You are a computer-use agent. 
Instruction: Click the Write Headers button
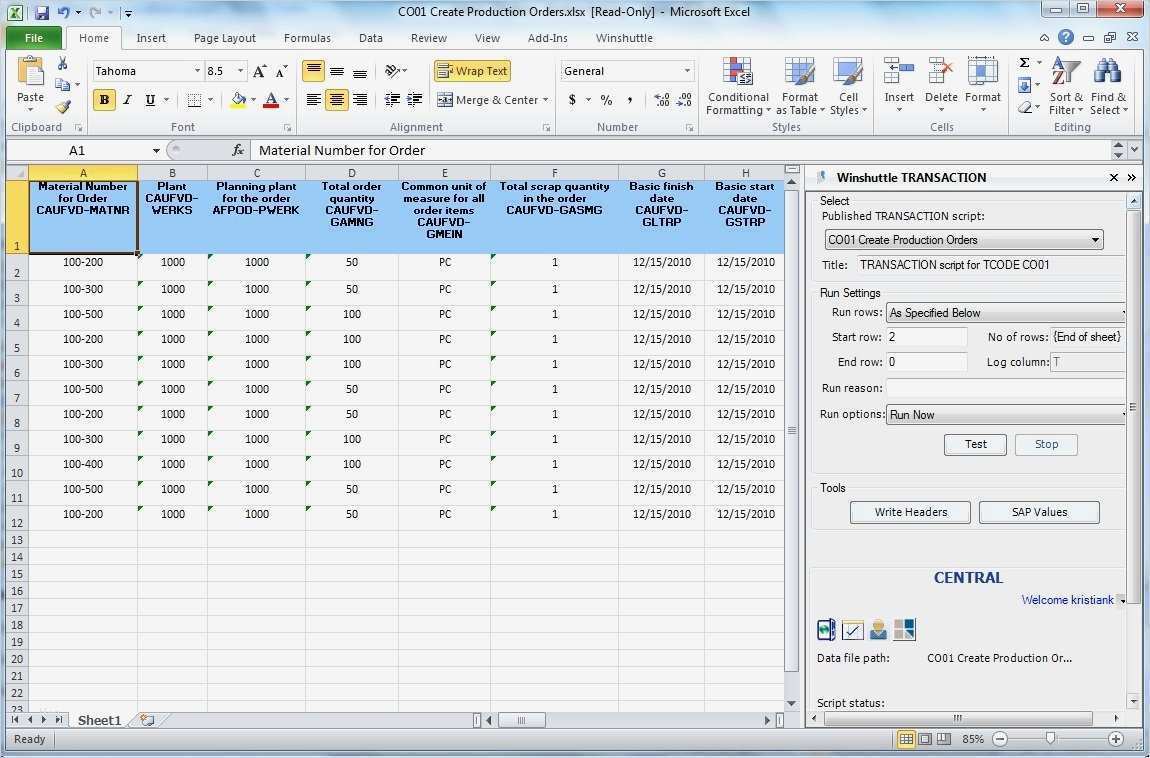pyautogui.click(x=909, y=511)
